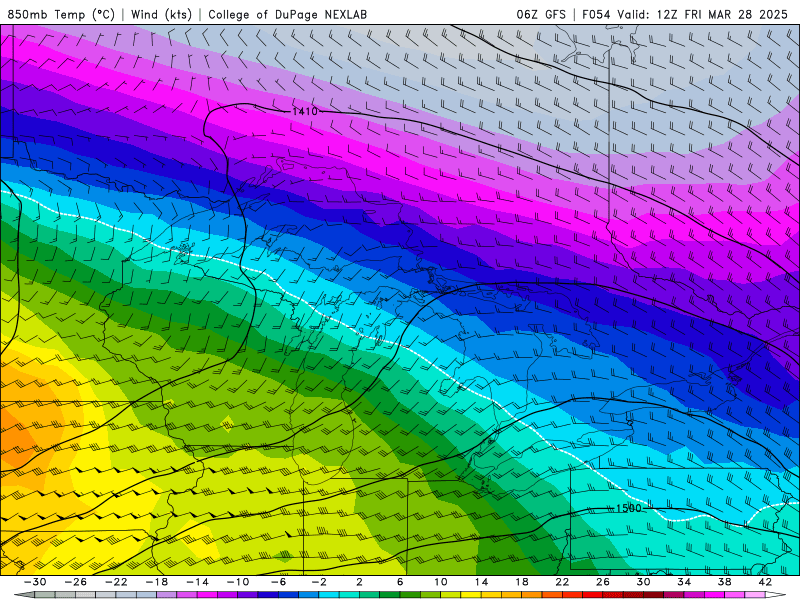Click the positive 6 value on the color scale
800x600 pixels.
tap(400, 582)
